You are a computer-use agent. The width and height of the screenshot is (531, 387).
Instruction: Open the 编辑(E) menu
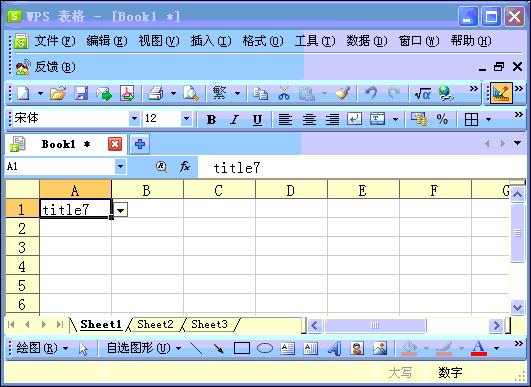click(107, 41)
